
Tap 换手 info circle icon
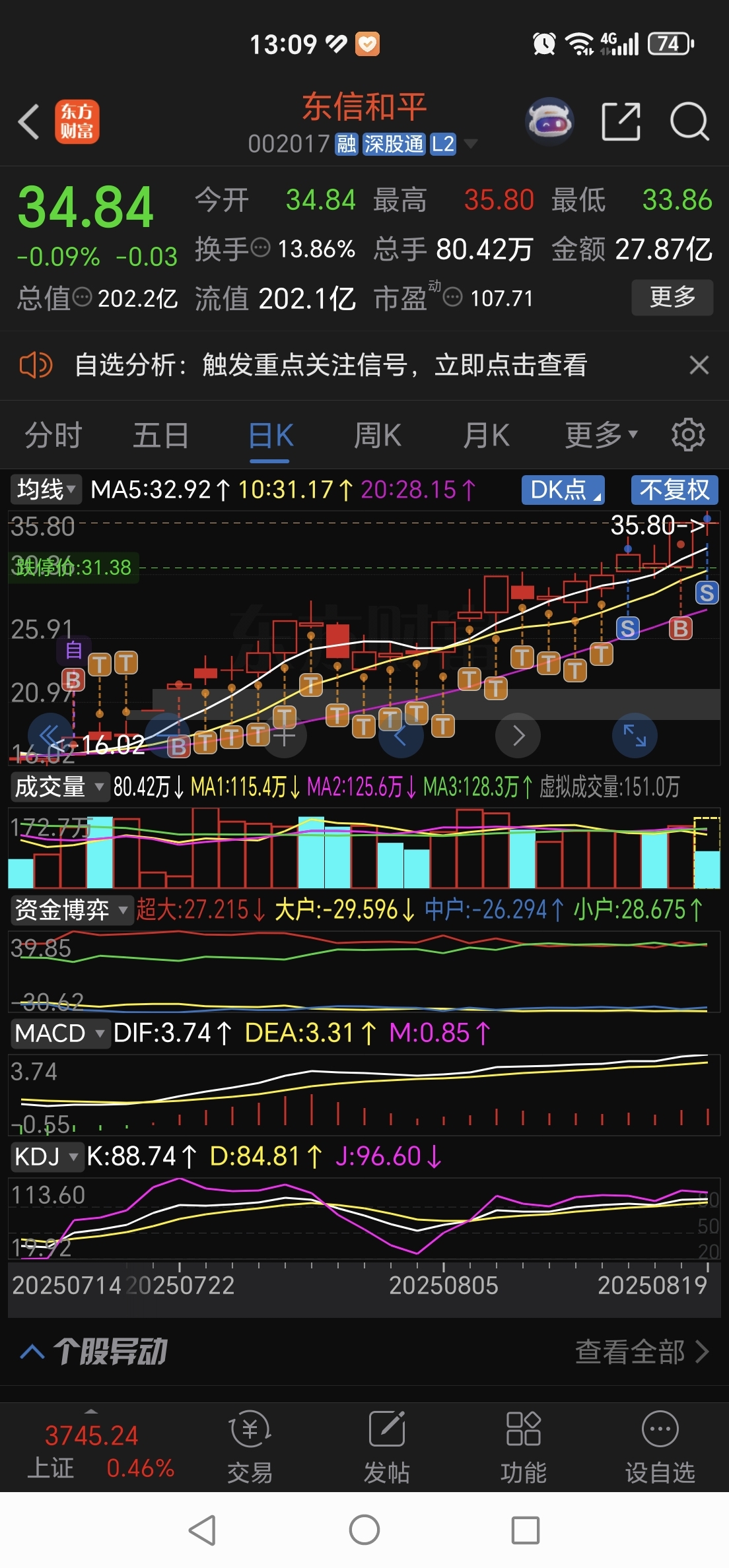[261, 247]
